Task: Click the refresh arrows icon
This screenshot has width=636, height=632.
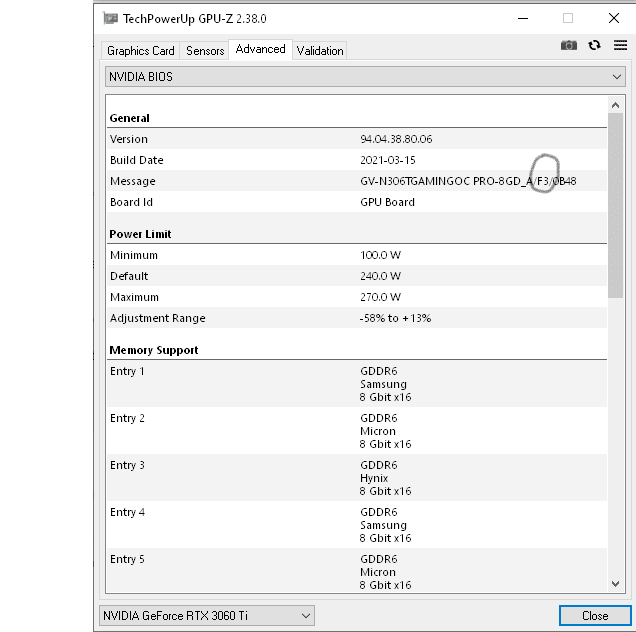Action: click(594, 45)
